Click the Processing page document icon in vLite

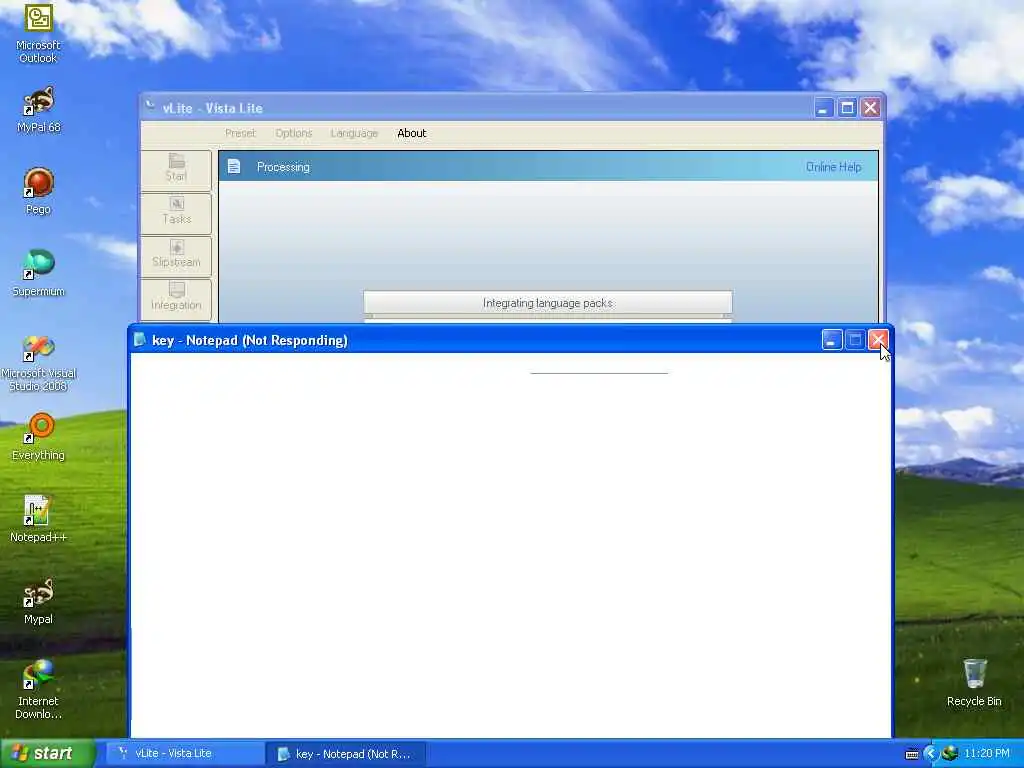pyautogui.click(x=234, y=167)
